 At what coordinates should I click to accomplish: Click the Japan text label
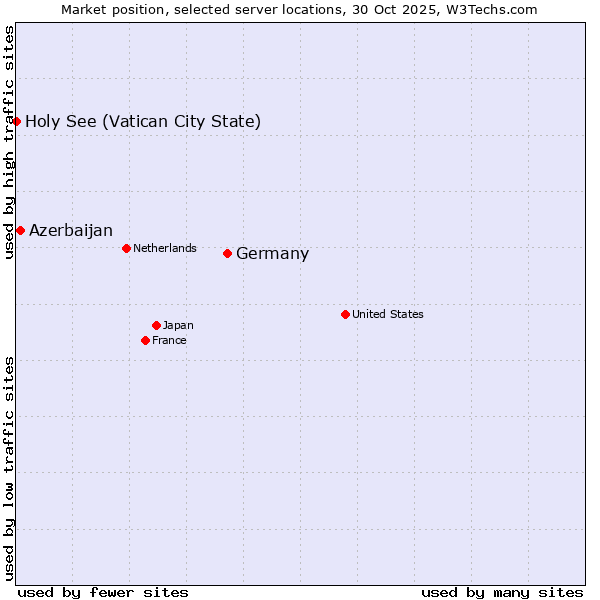(x=178, y=325)
